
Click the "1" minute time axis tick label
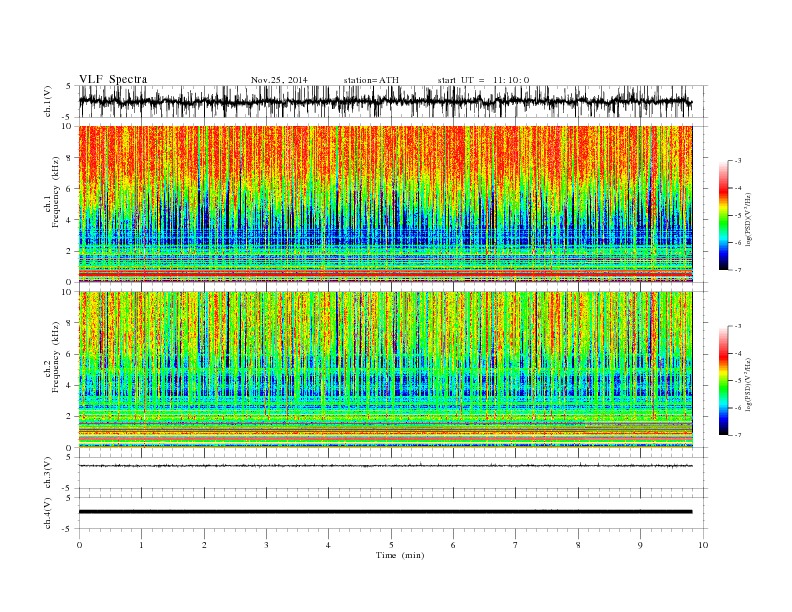pos(141,545)
